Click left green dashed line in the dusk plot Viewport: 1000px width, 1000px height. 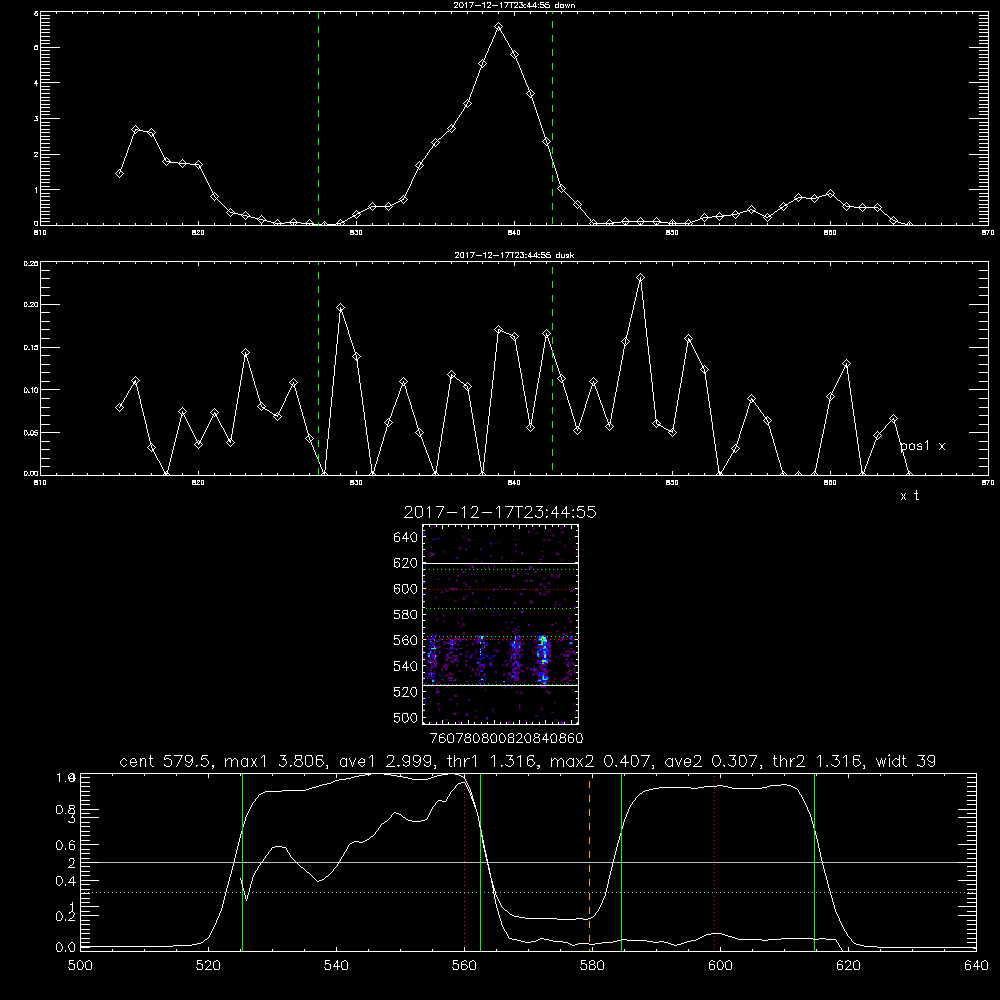click(319, 368)
